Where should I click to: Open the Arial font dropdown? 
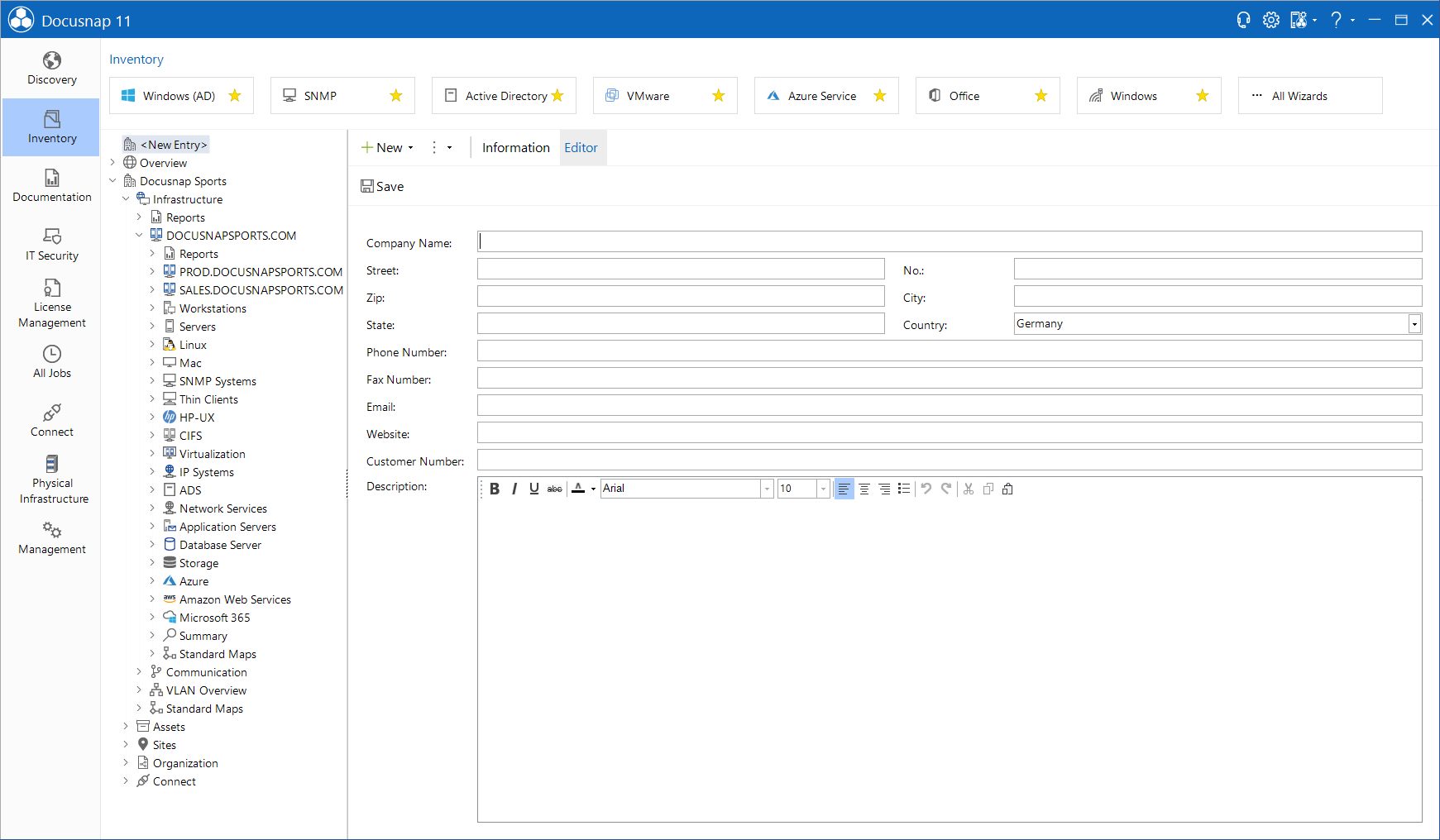[767, 489]
